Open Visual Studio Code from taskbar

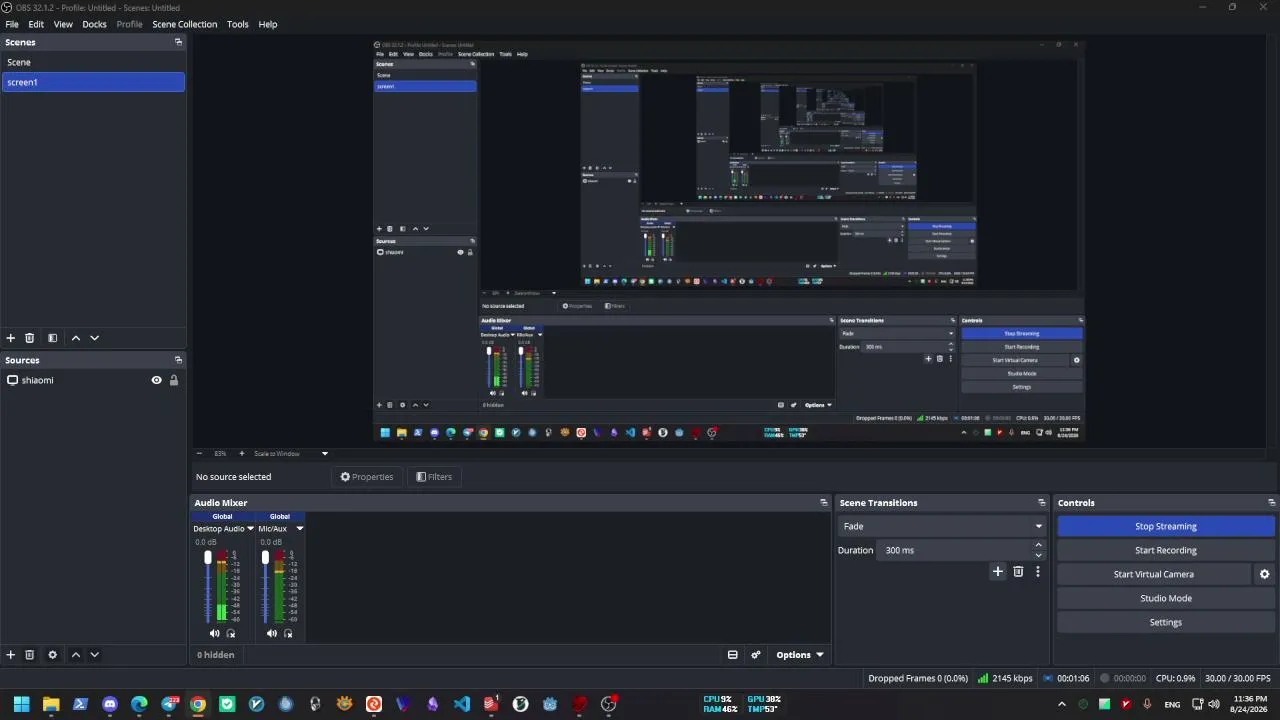461,704
